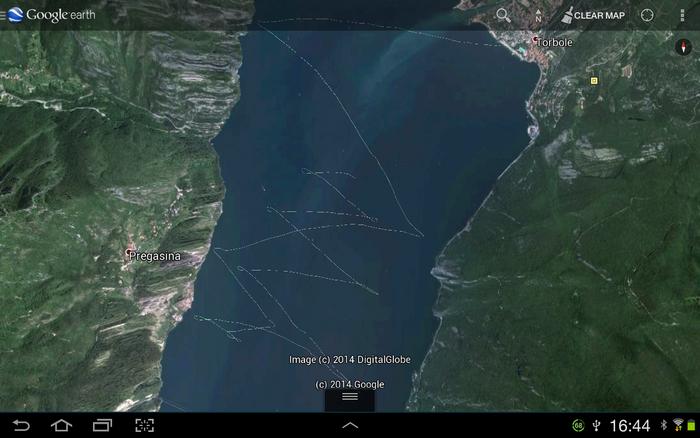Tap the my location target icon
The width and height of the screenshot is (700, 438).
[647, 15]
